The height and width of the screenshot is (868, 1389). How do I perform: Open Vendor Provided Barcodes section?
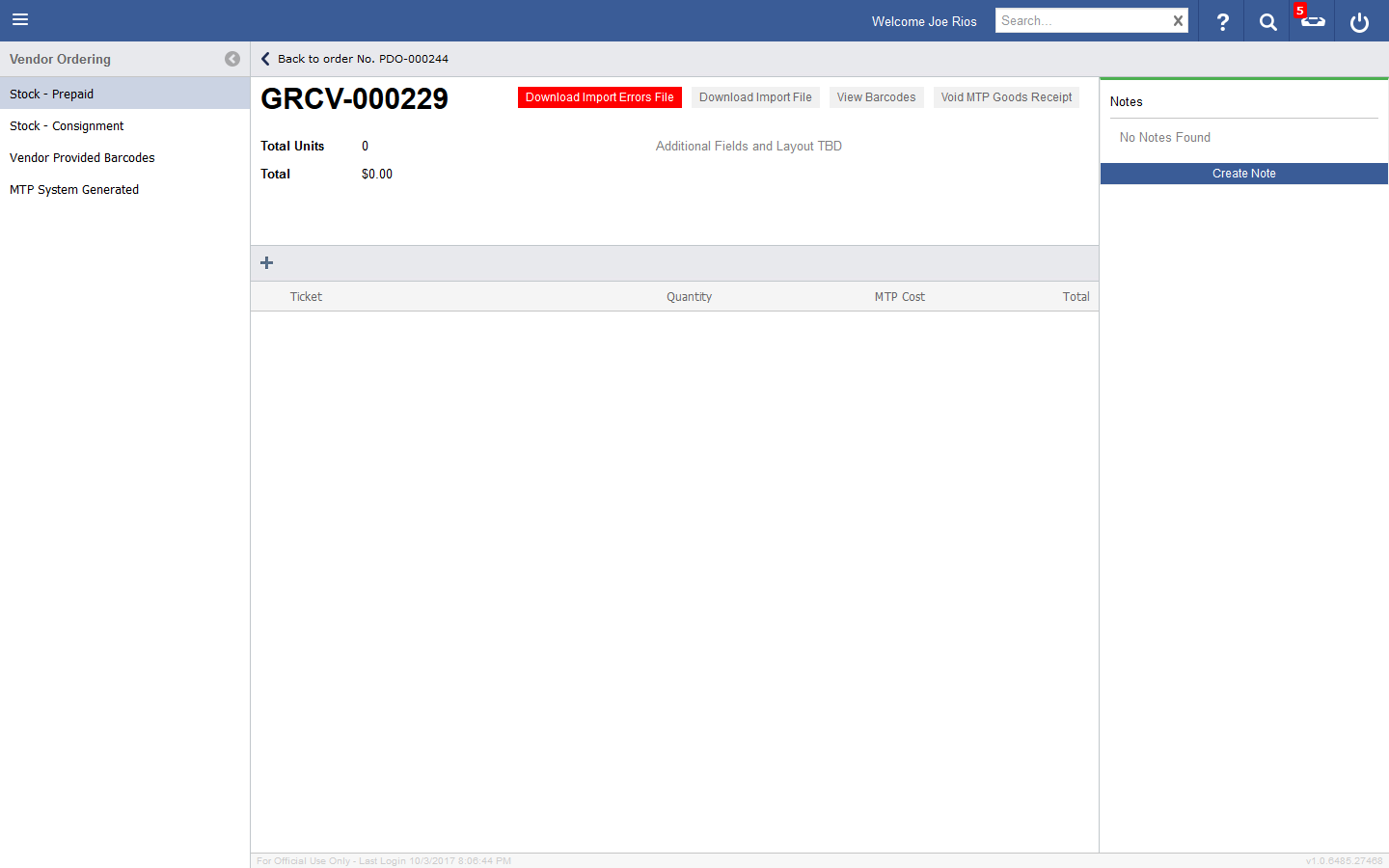82,157
